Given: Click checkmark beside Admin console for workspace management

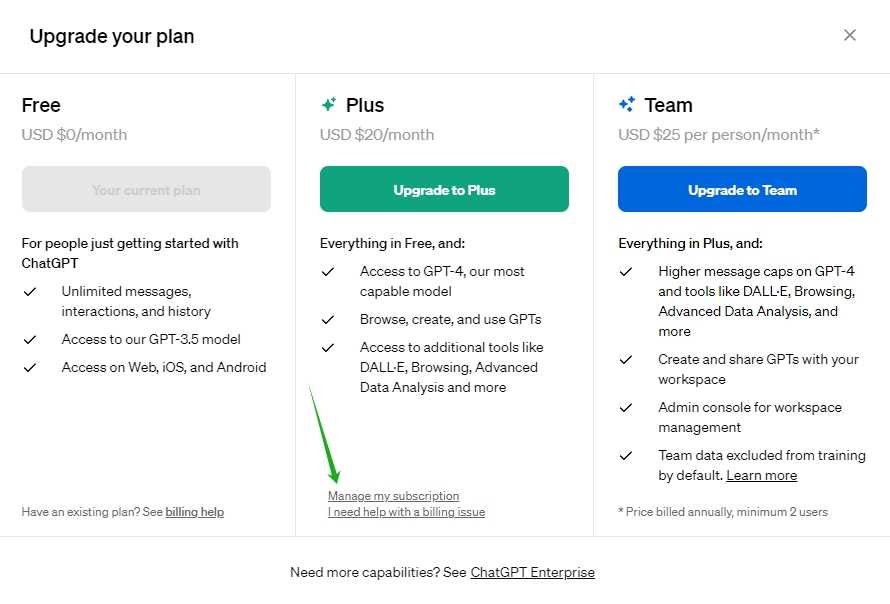Looking at the screenshot, I should [x=626, y=407].
